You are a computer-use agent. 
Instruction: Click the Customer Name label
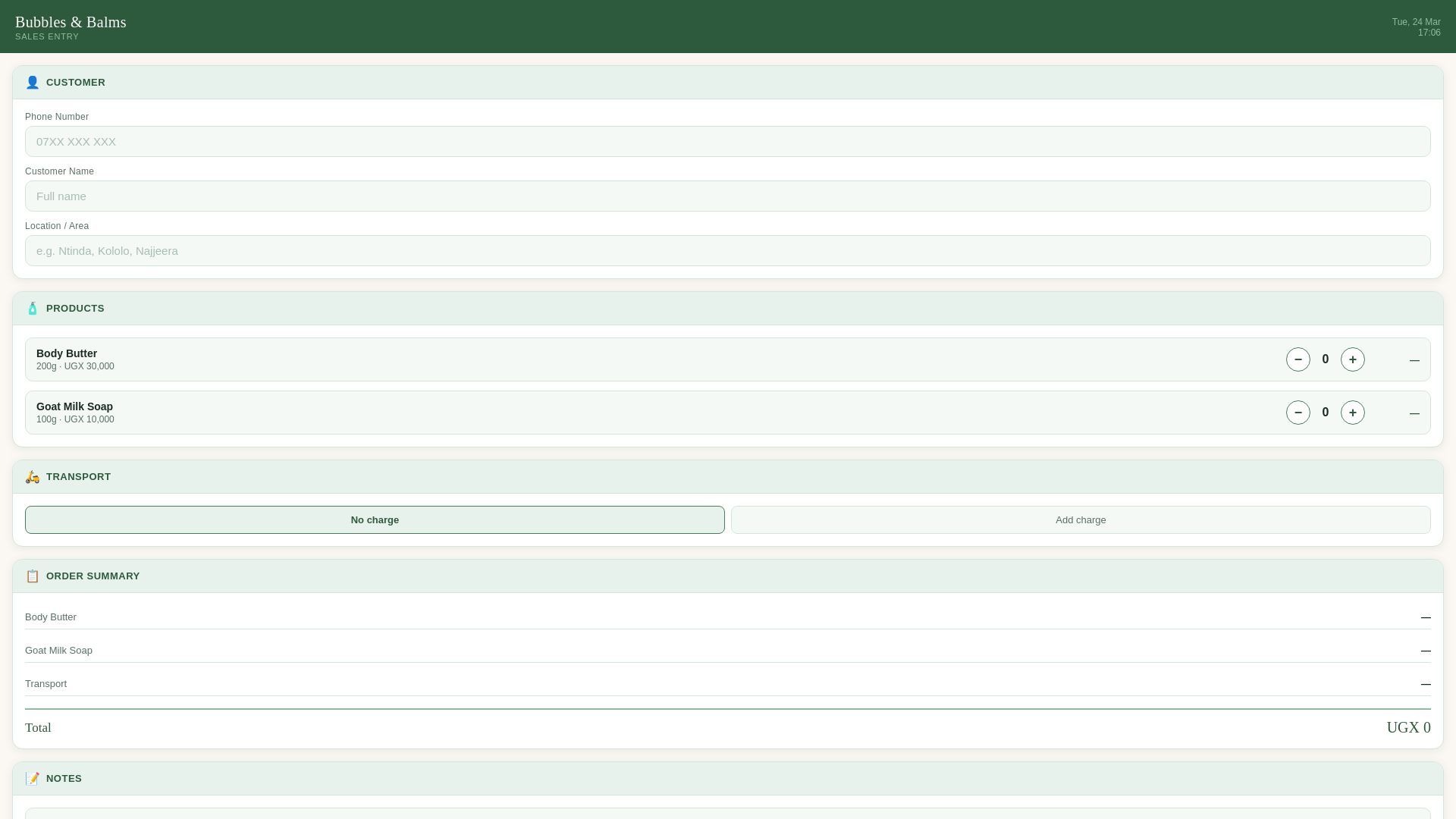(59, 171)
